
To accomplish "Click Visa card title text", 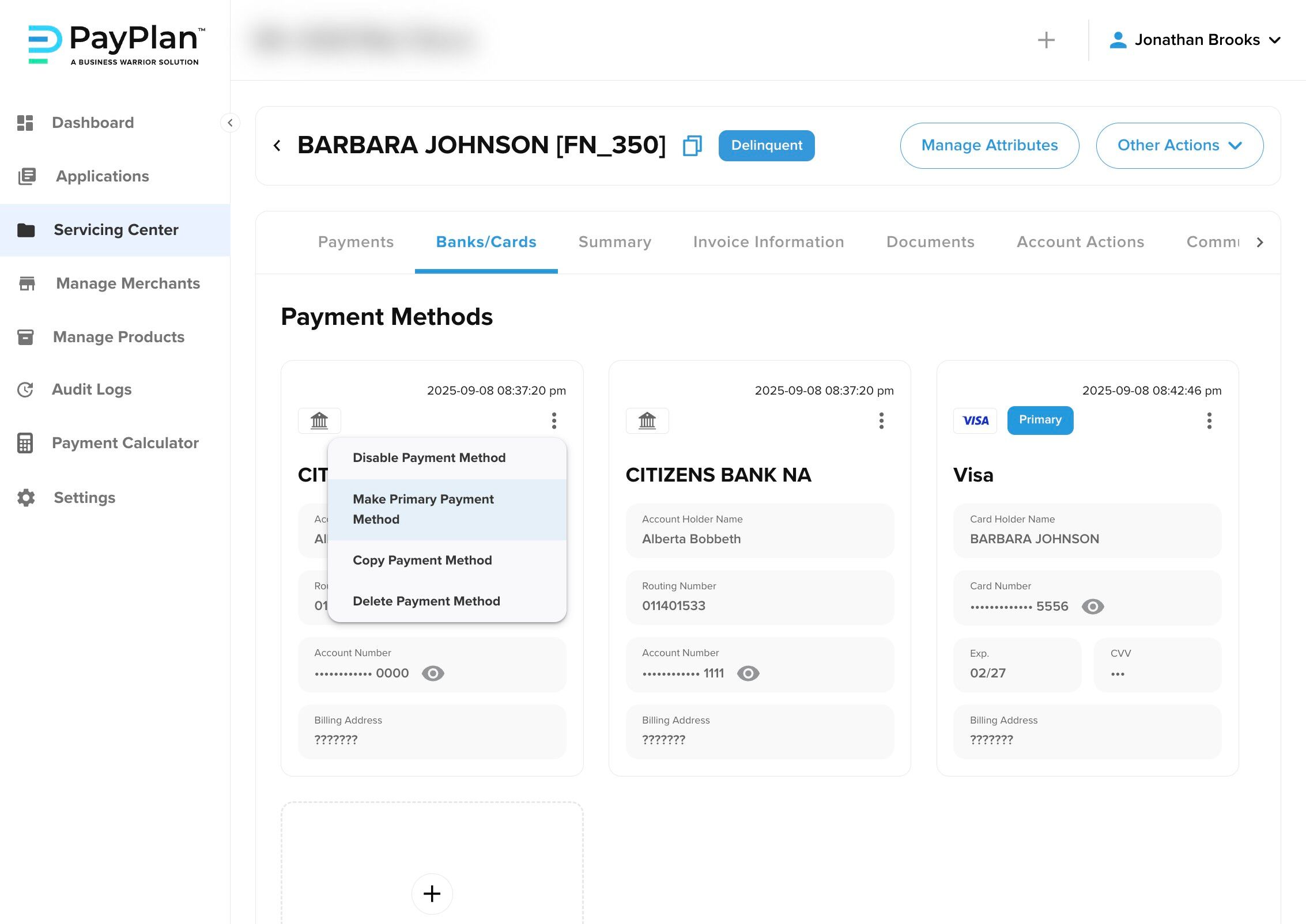I will [973, 475].
